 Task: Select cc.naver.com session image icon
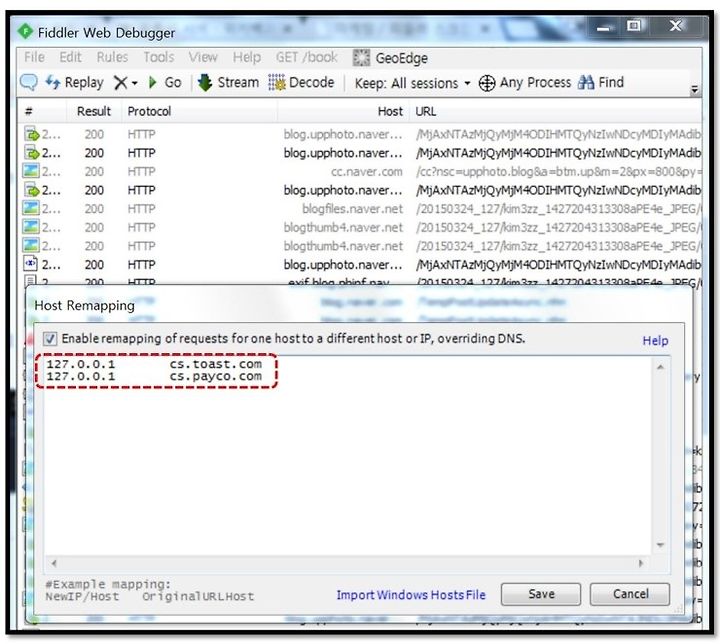(x=31, y=171)
